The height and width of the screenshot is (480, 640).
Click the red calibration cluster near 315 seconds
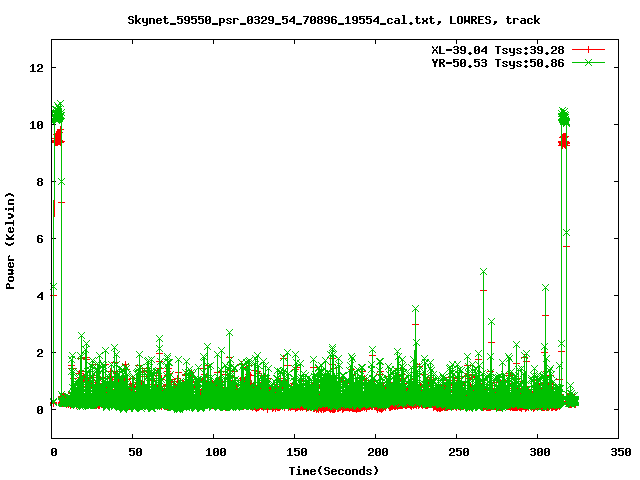[x=564, y=141]
